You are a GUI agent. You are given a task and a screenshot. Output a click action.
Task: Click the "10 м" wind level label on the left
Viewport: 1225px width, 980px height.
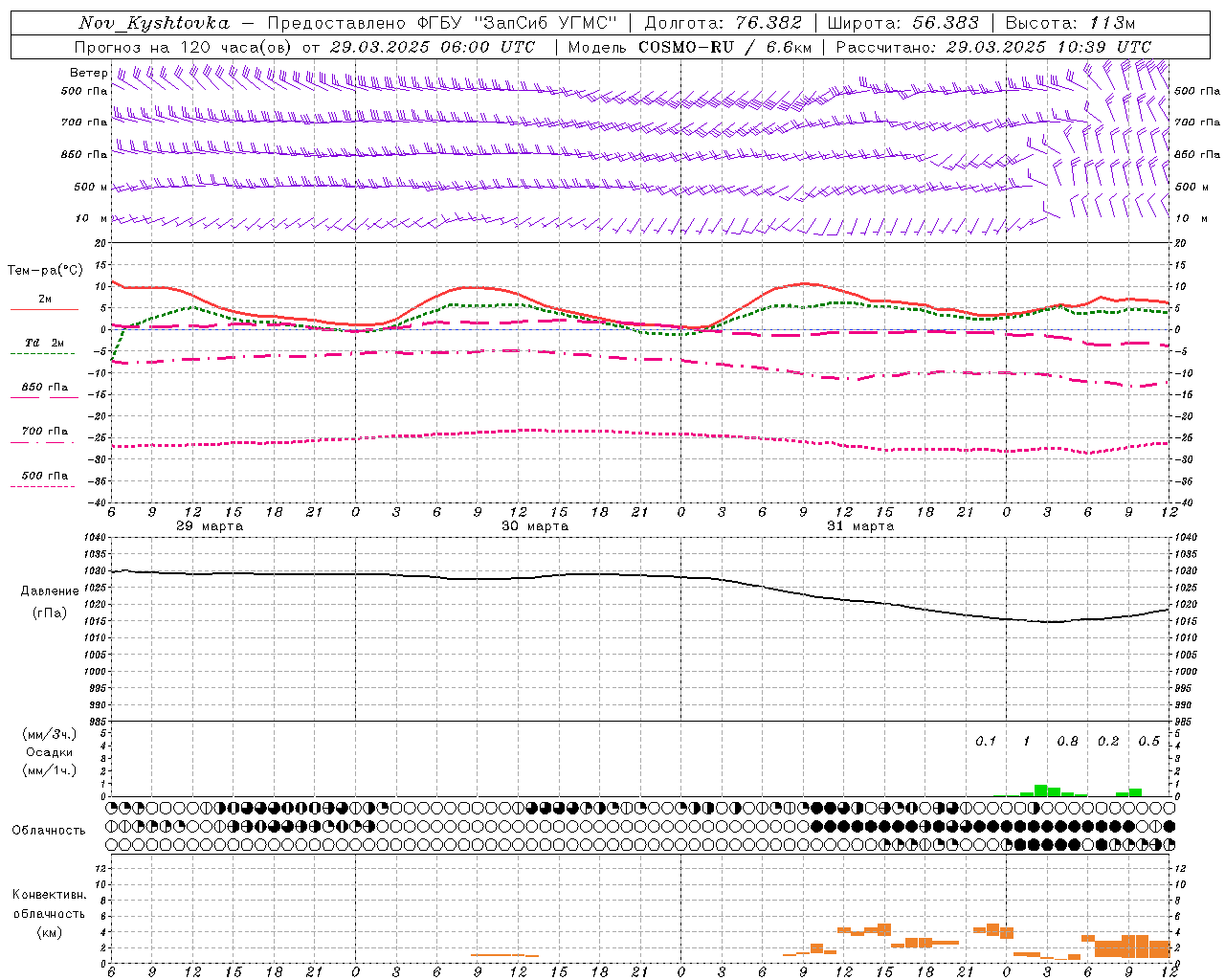(x=93, y=218)
